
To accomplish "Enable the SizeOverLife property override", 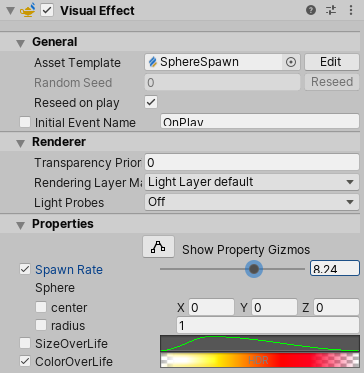I will click(25, 343).
